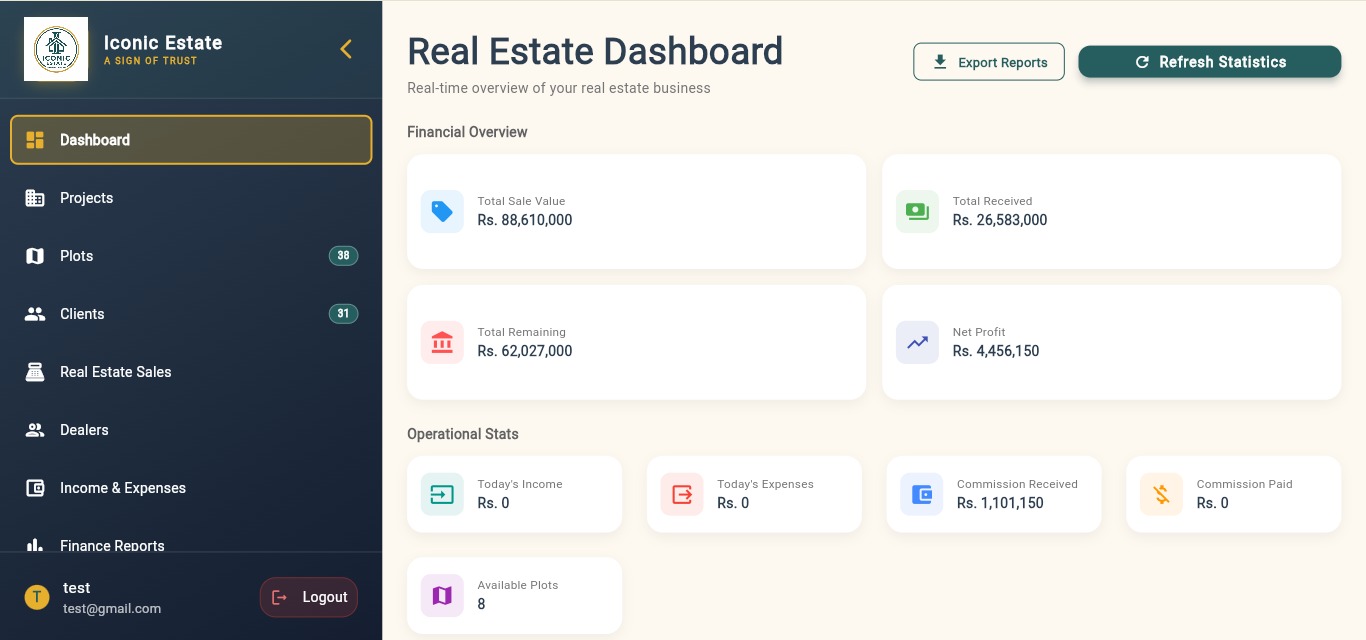Click the Clients count badge 31
This screenshot has height=640, width=1366.
(x=343, y=314)
